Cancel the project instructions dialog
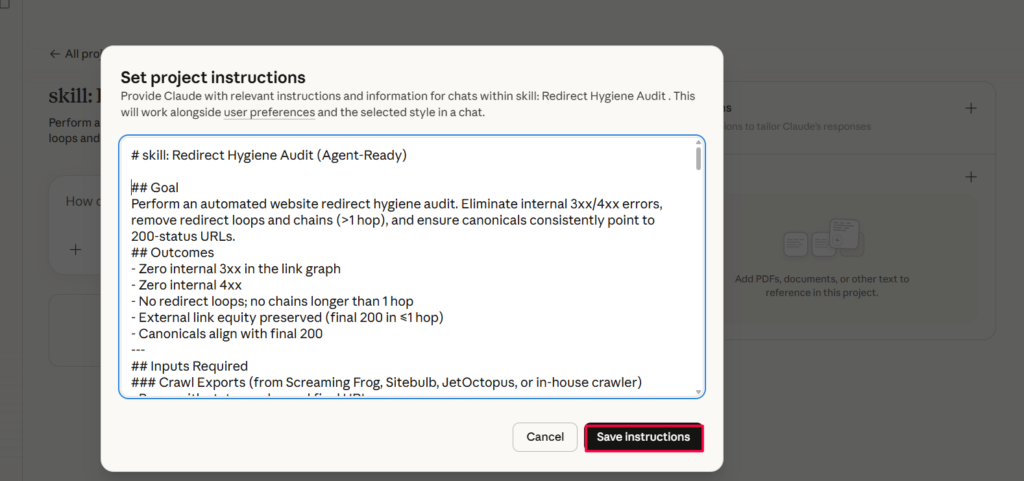The height and width of the screenshot is (481, 1024). coord(545,437)
